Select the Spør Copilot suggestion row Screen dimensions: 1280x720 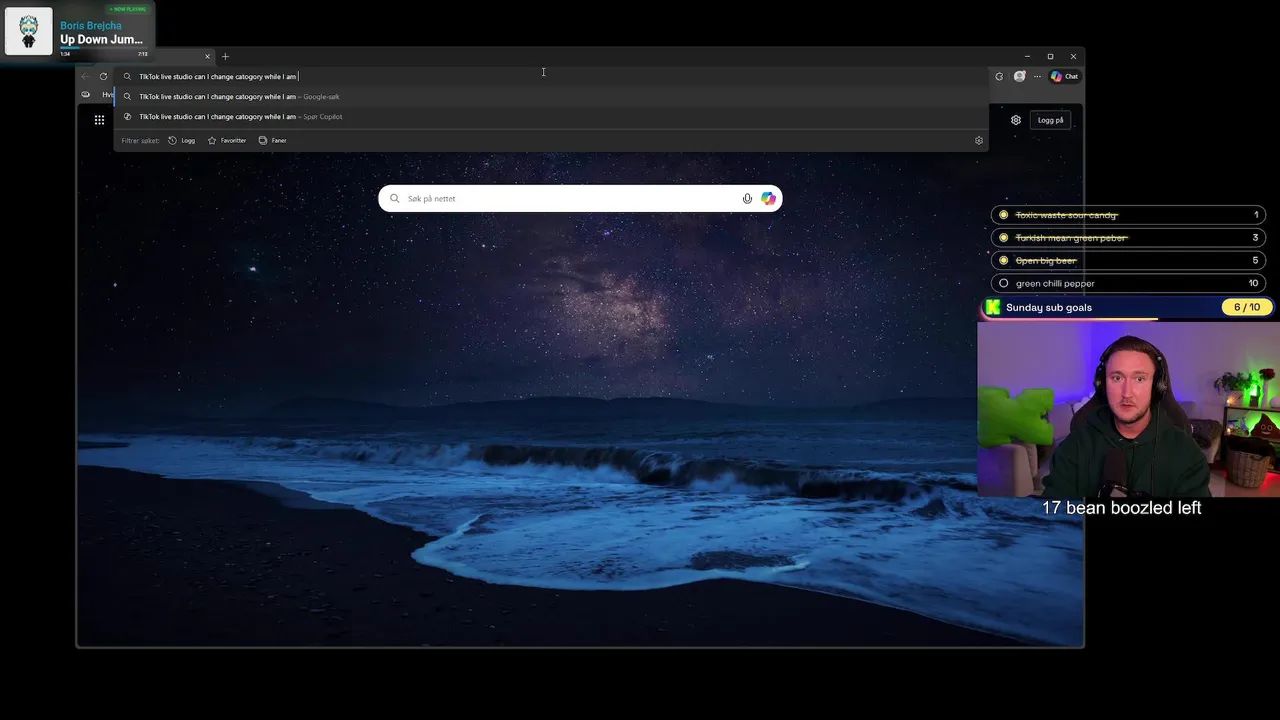pos(551,117)
